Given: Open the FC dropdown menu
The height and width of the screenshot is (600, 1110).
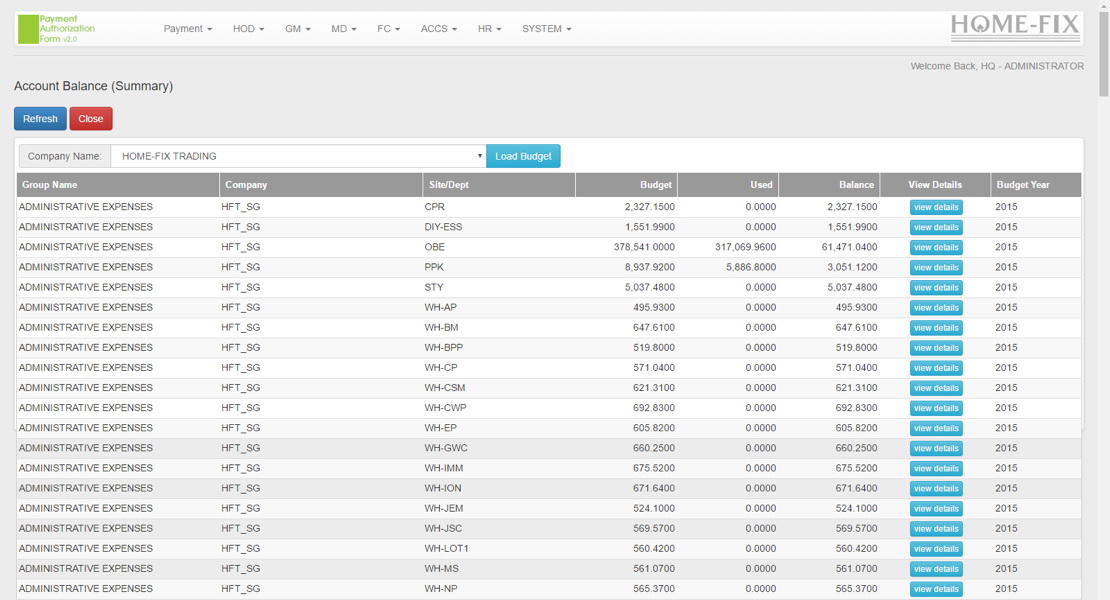Looking at the screenshot, I should point(388,29).
